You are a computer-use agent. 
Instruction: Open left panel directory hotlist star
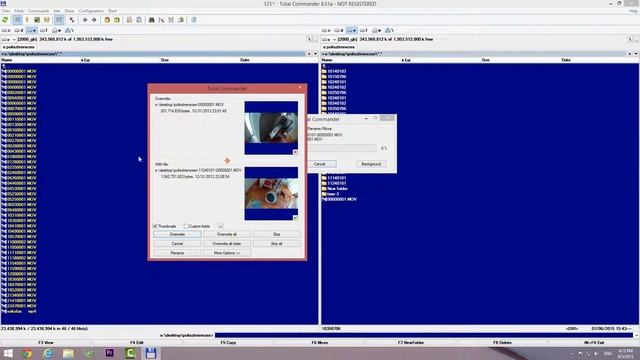[309, 54]
